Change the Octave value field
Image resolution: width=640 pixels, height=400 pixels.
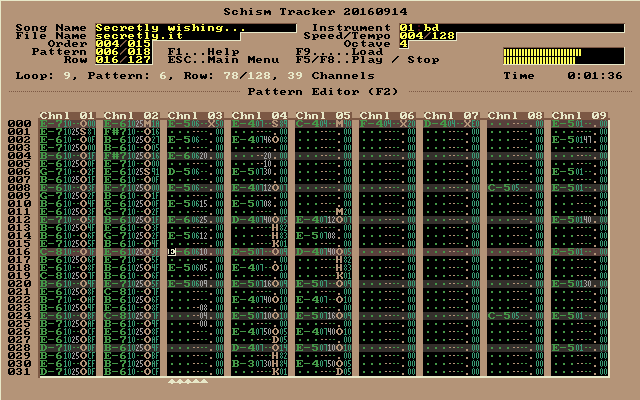pyautogui.click(x=404, y=44)
